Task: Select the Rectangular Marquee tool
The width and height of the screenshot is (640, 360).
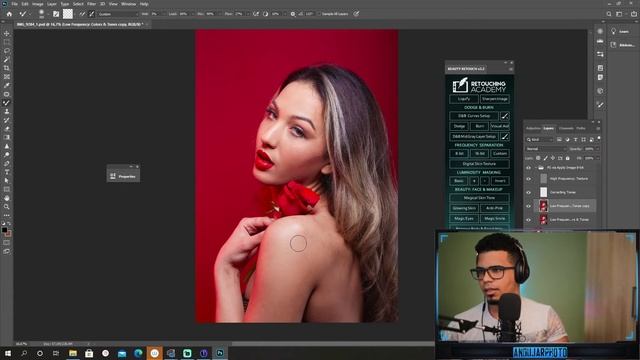Action: tap(7, 42)
